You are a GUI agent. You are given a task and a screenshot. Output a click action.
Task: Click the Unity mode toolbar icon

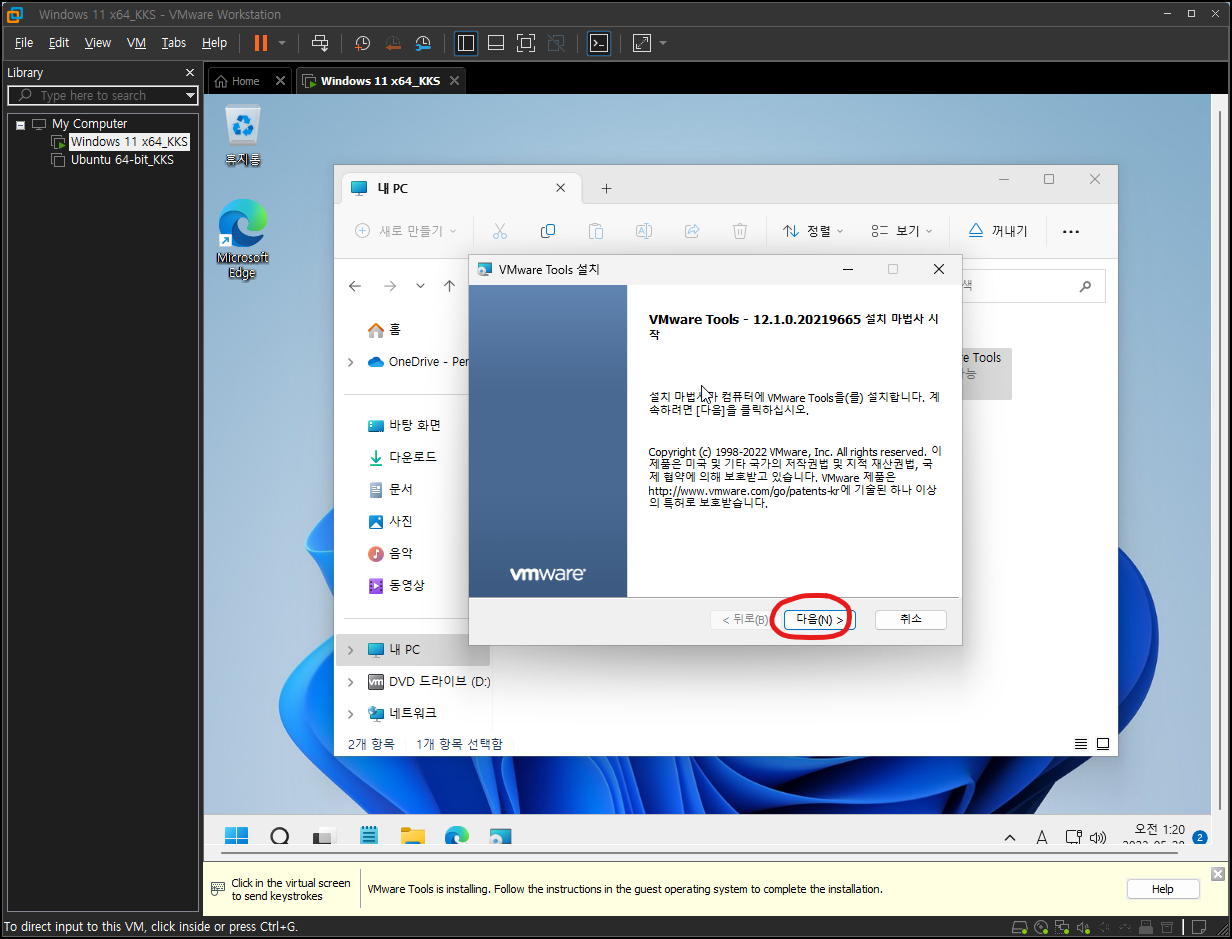point(557,43)
